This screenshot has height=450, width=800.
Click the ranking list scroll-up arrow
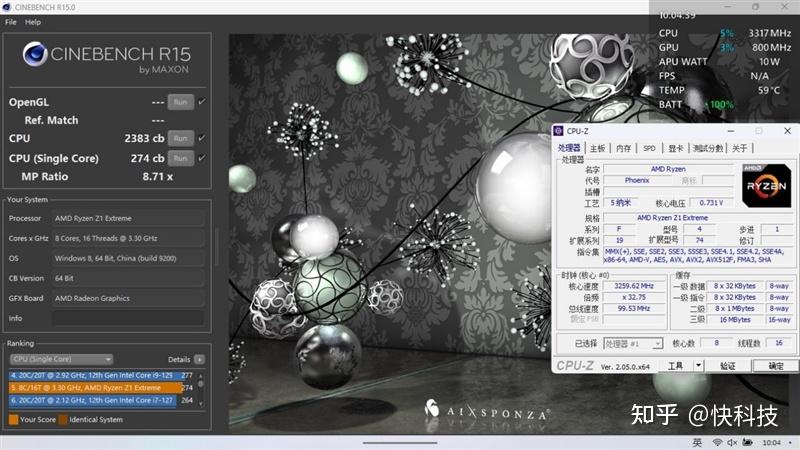click(x=201, y=375)
